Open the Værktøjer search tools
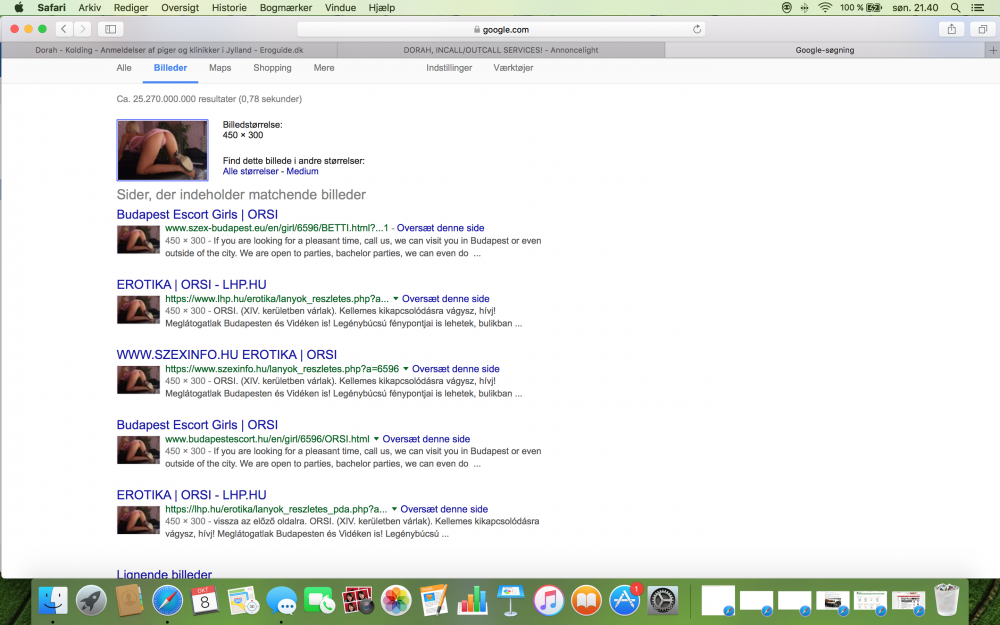Screen dimensions: 1000x625 tap(513, 68)
